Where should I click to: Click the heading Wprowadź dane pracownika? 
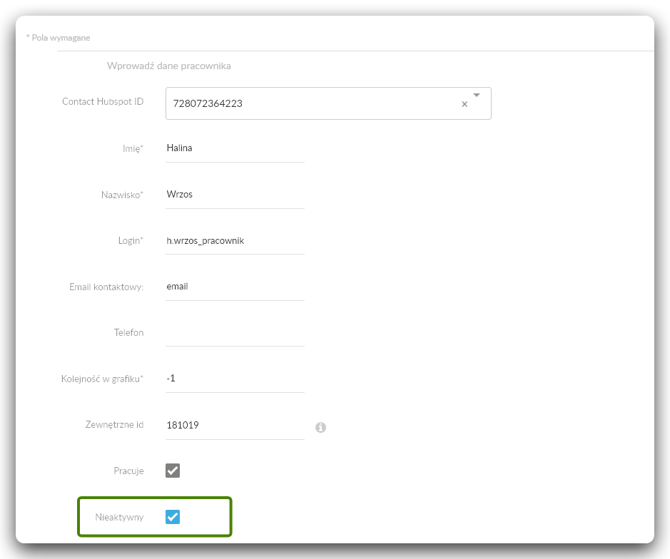point(169,66)
